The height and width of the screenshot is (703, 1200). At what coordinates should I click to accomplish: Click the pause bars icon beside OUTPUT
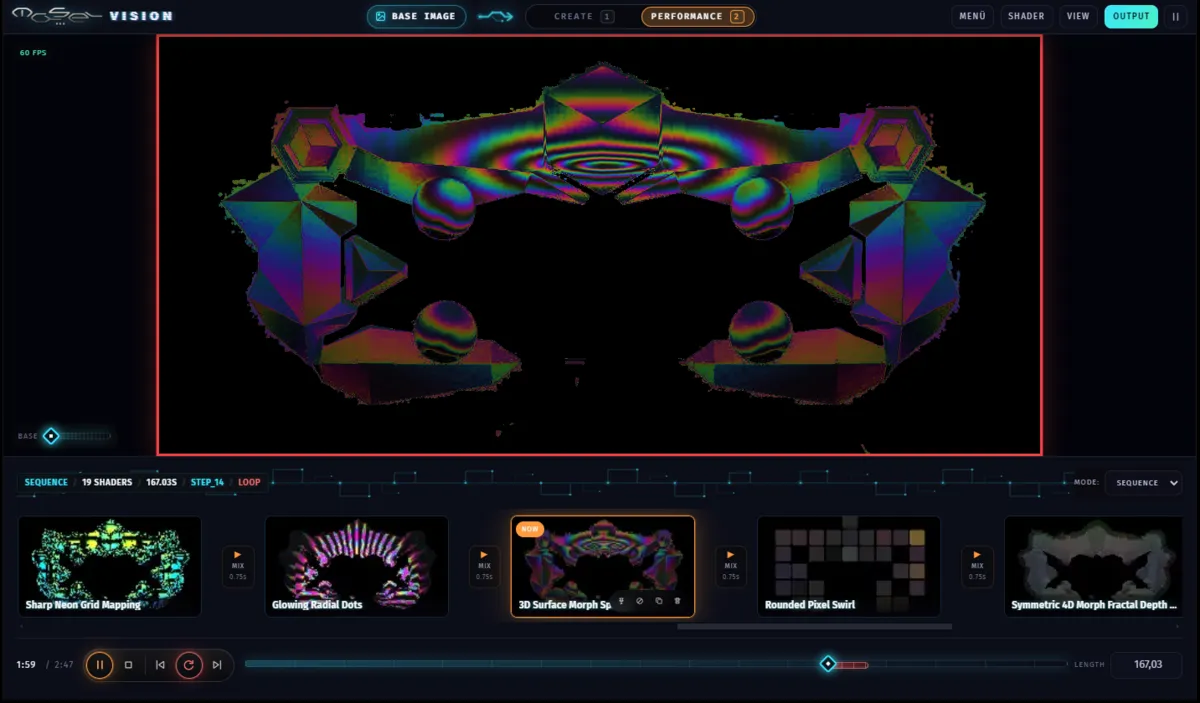(1176, 16)
